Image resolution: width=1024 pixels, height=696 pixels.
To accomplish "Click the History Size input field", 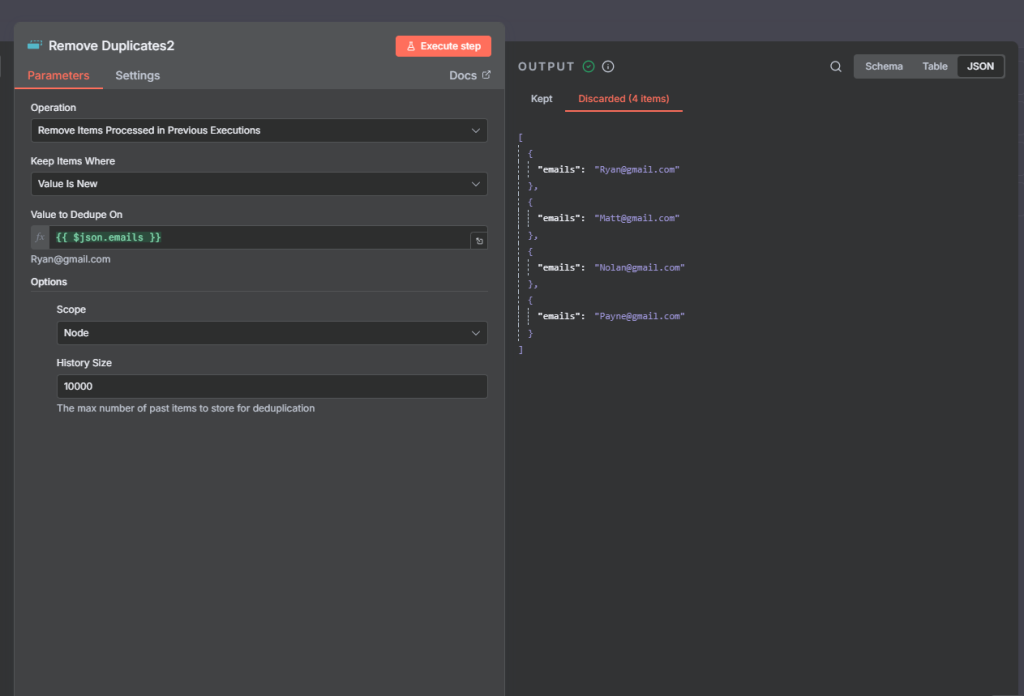I will pos(272,387).
